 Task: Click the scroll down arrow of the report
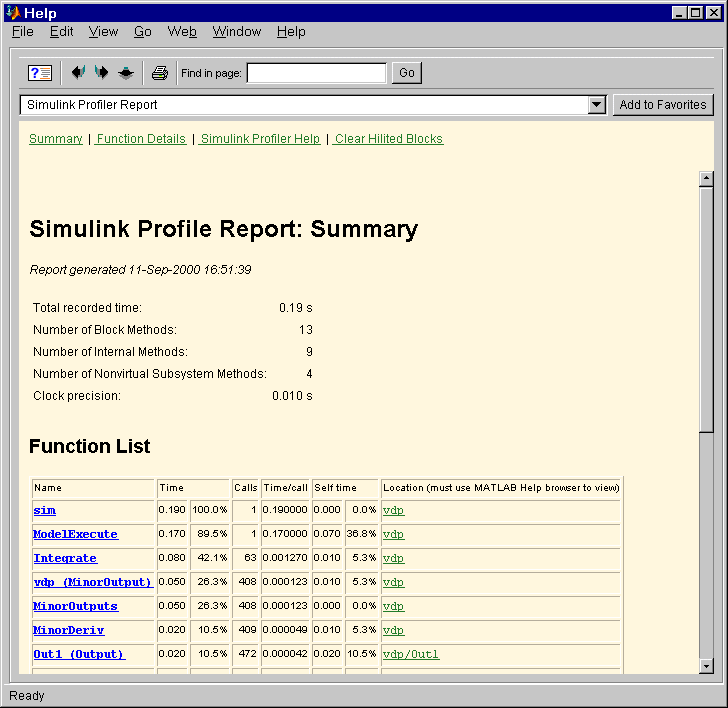coord(706,666)
